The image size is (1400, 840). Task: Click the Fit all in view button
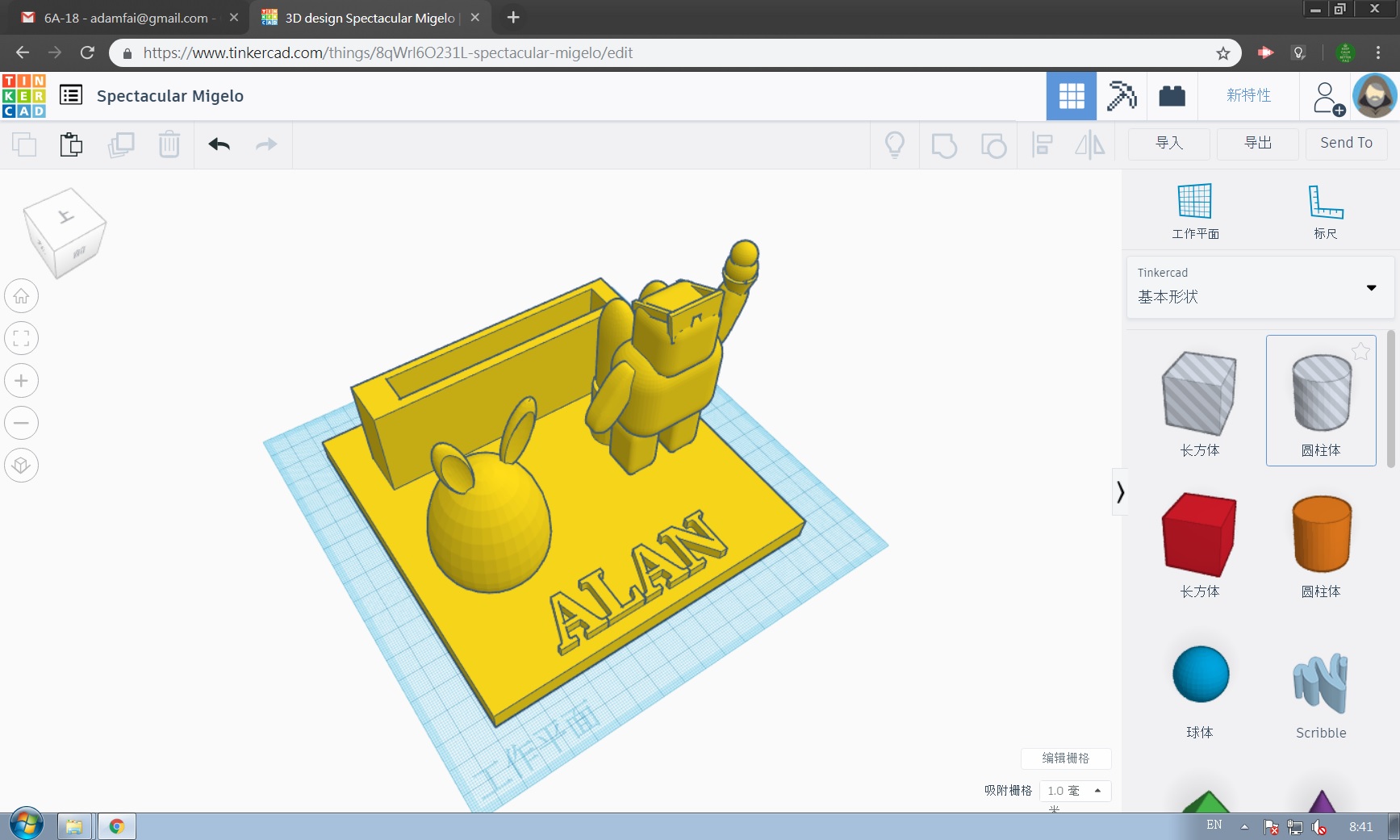22,338
